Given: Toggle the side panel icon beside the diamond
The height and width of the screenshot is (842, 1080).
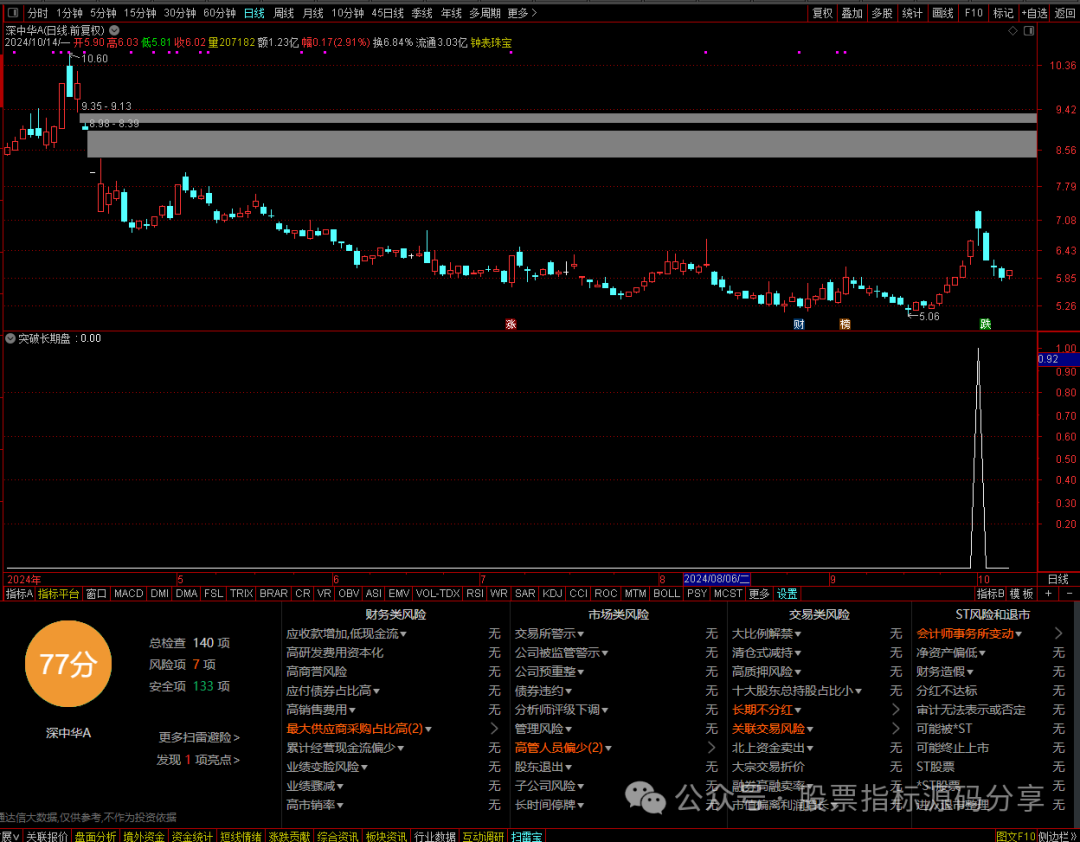Looking at the screenshot, I should (1029, 31).
